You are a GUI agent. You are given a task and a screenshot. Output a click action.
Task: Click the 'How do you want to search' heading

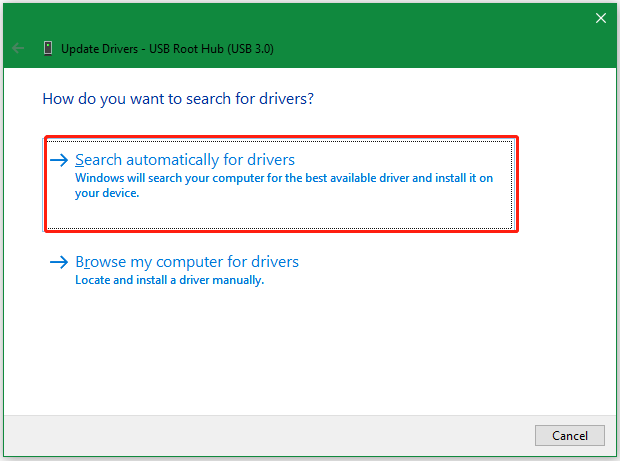176,100
